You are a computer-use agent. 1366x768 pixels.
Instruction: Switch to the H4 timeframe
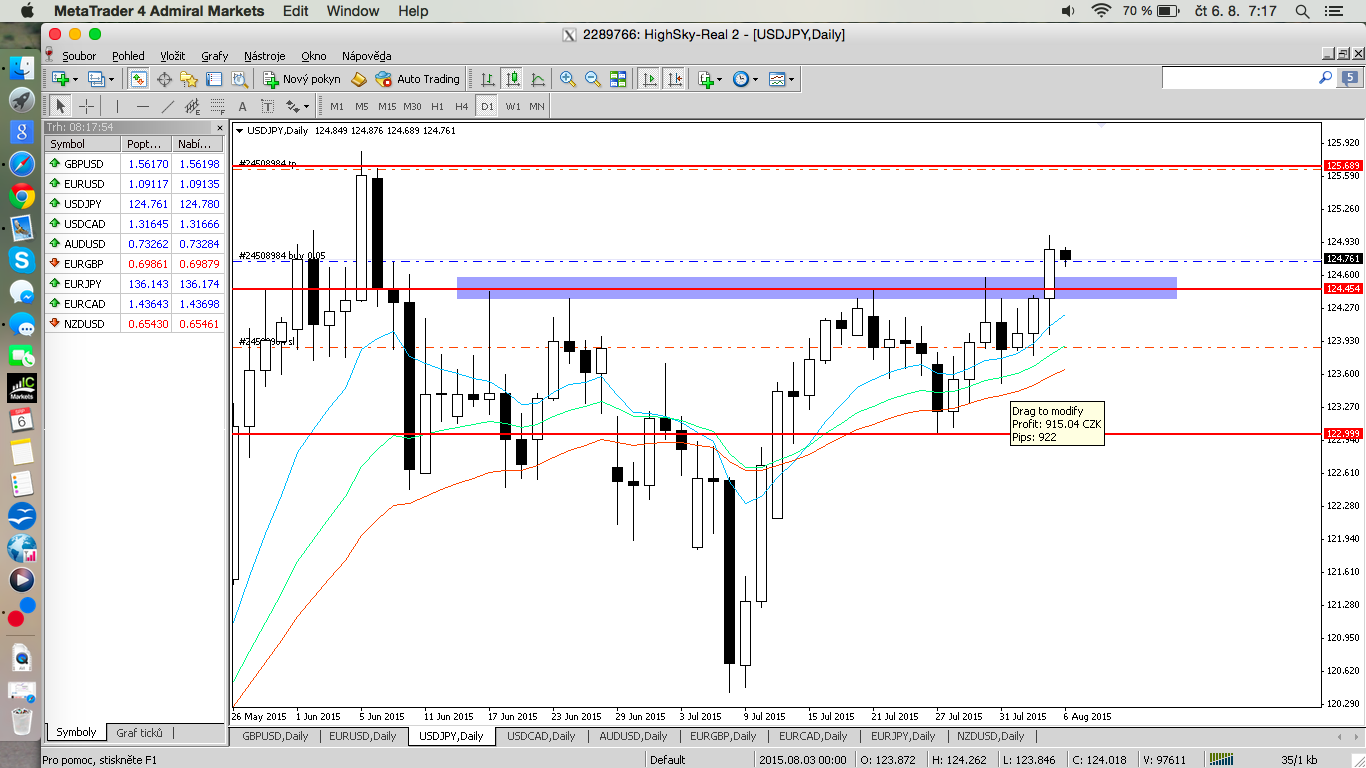point(461,106)
